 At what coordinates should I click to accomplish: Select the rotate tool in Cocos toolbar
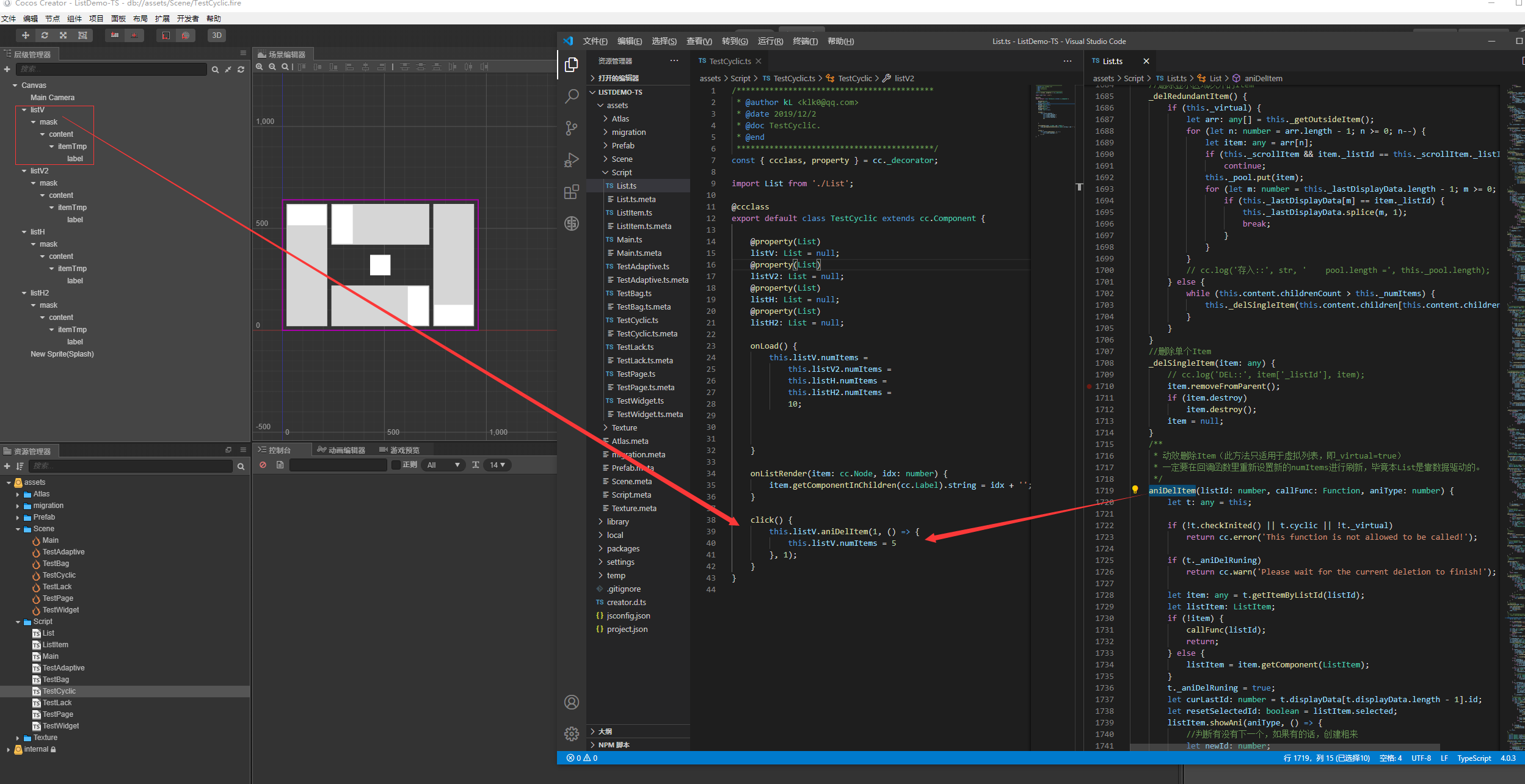[x=45, y=35]
